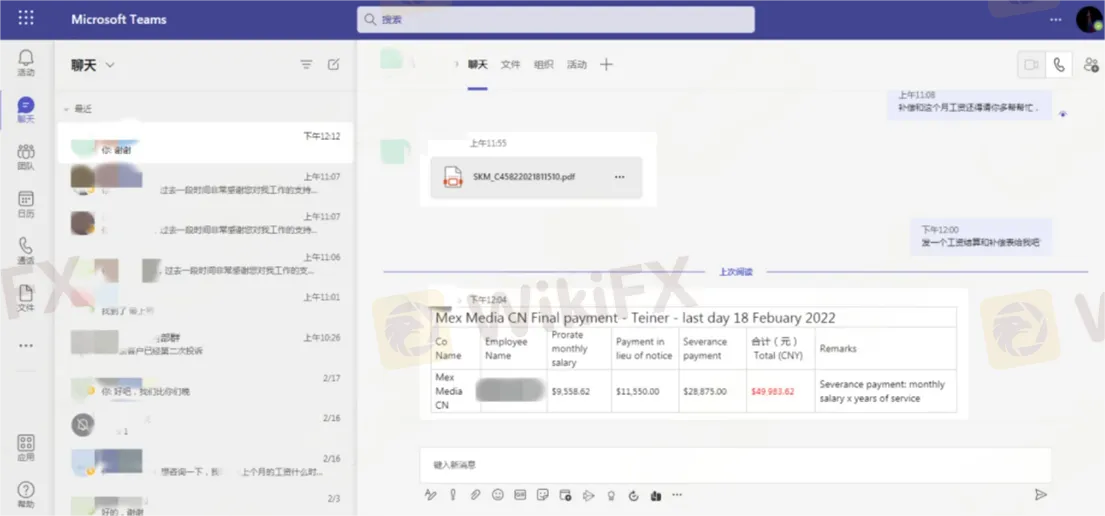This screenshot has width=1105, height=516.
Task: Open more options for the PDF attachment
Action: click(x=619, y=177)
